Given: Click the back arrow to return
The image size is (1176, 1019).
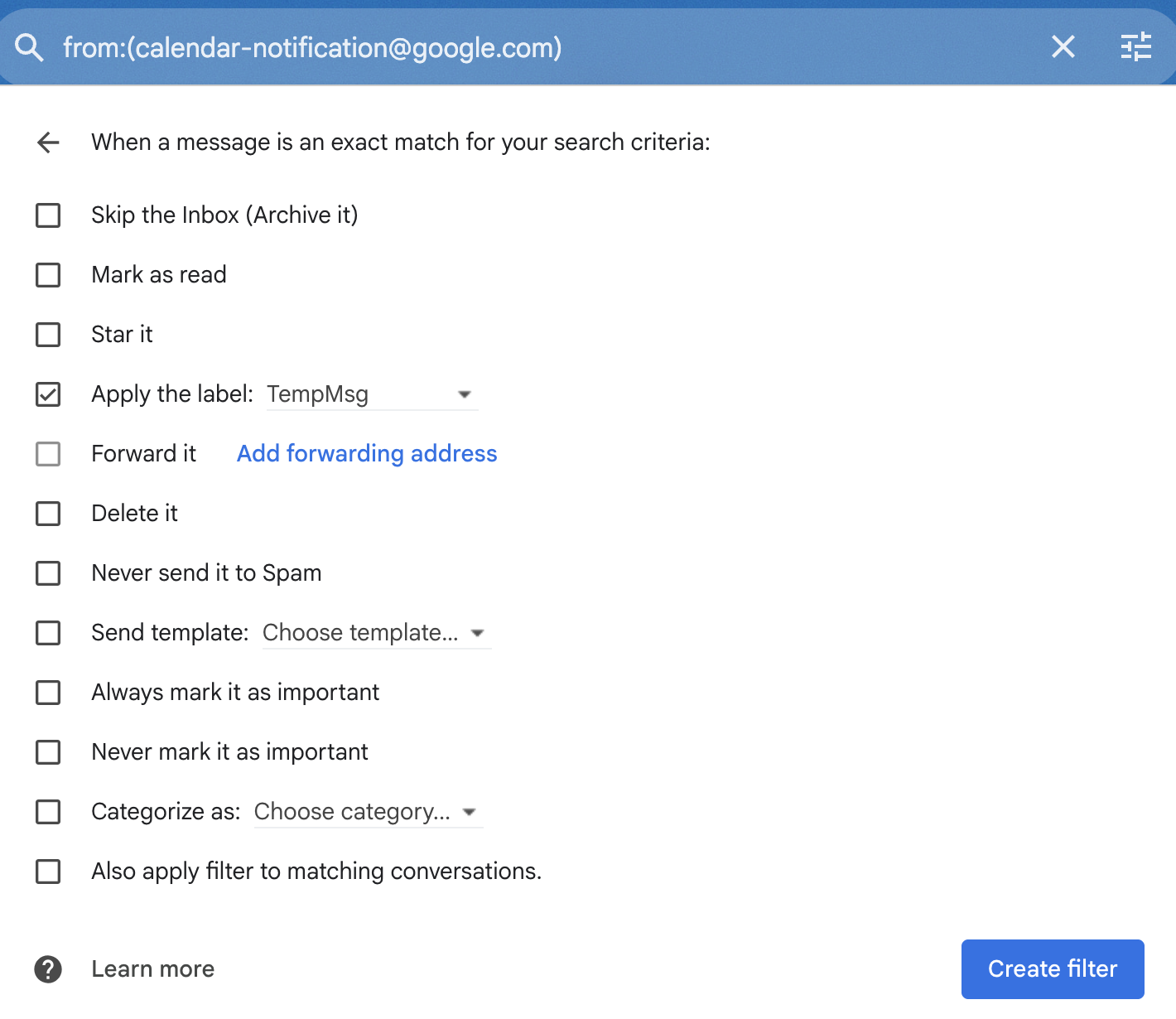Looking at the screenshot, I should [48, 142].
